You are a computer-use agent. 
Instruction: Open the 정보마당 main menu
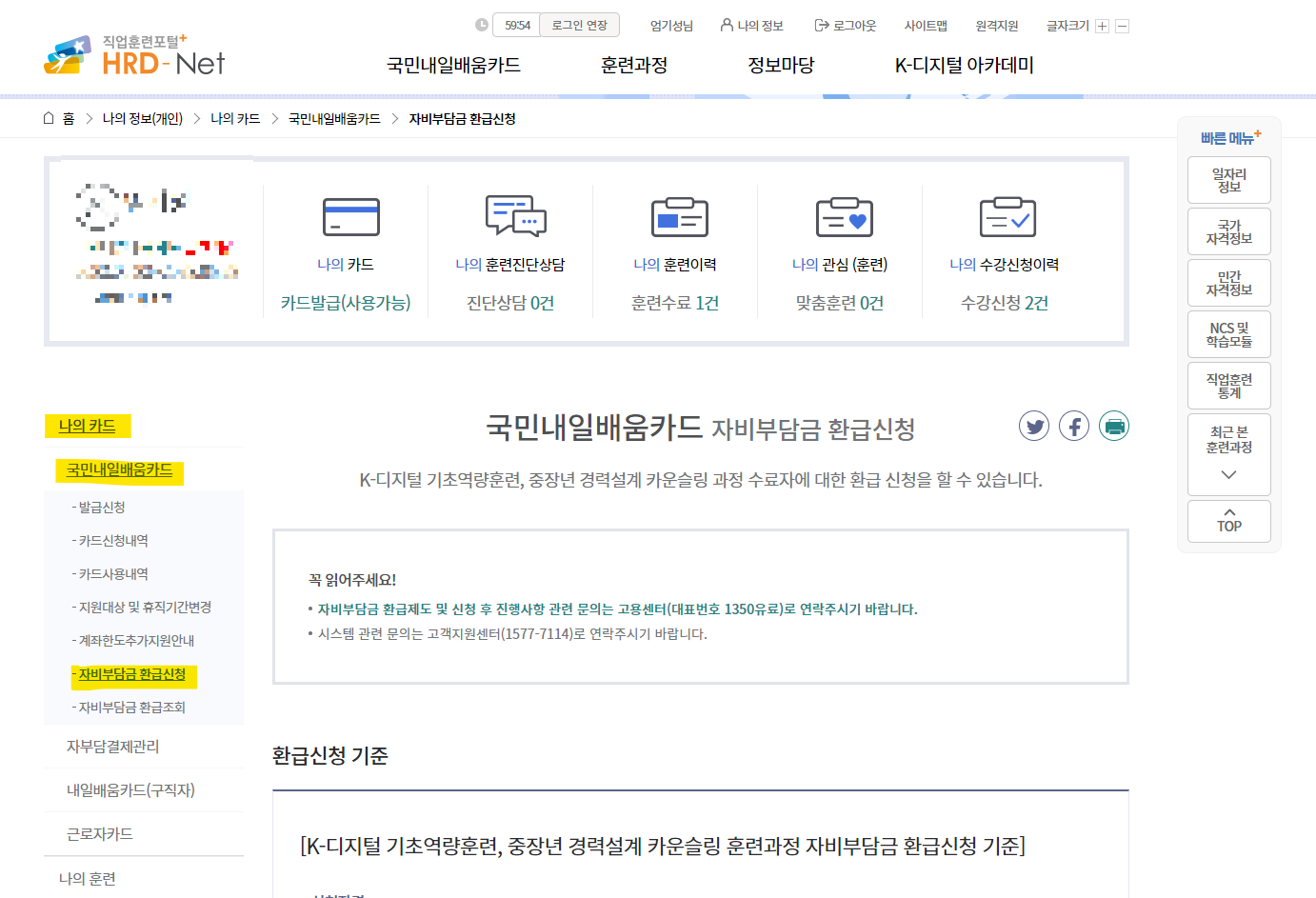(x=781, y=65)
